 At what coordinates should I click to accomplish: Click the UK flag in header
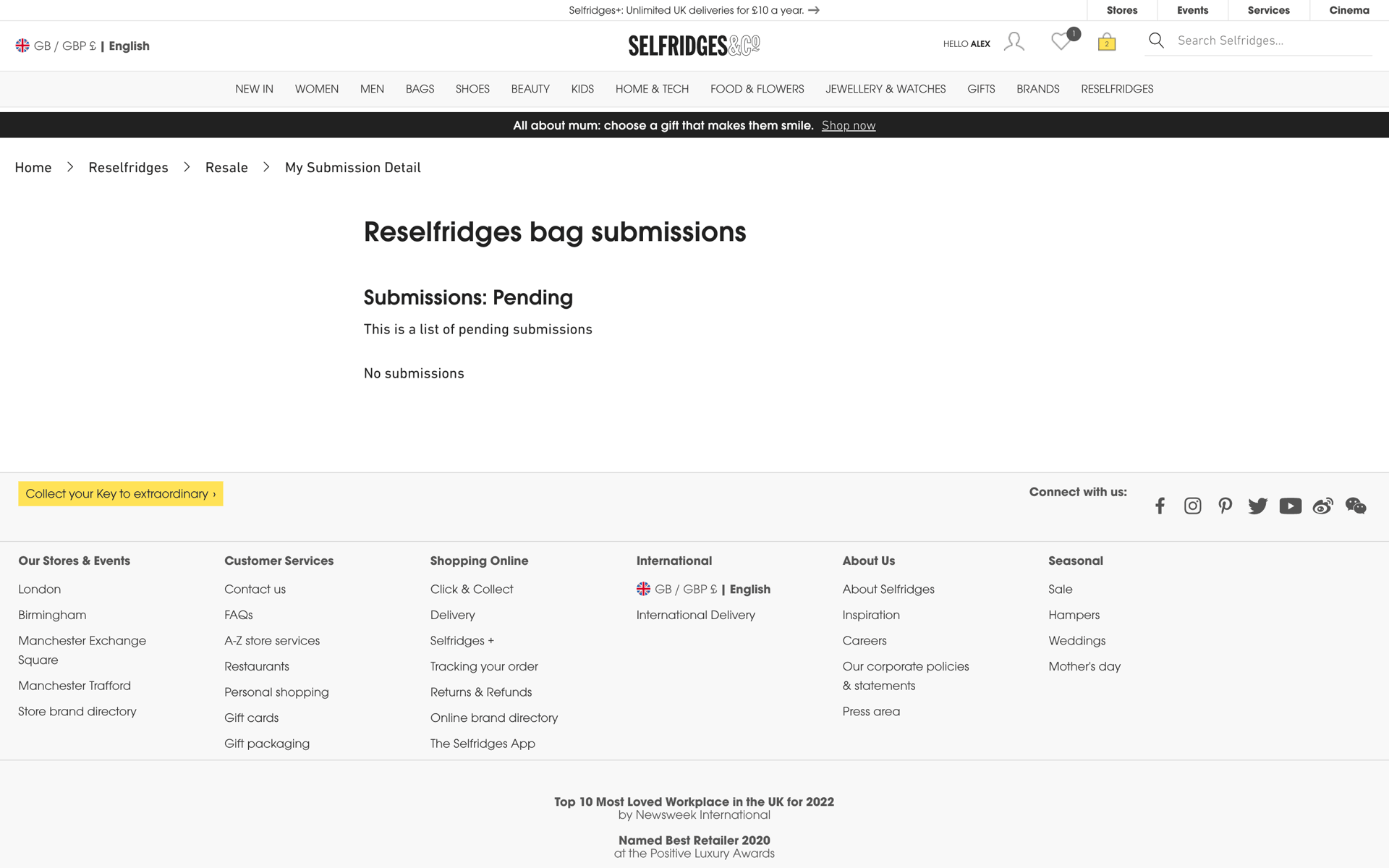pyautogui.click(x=22, y=46)
